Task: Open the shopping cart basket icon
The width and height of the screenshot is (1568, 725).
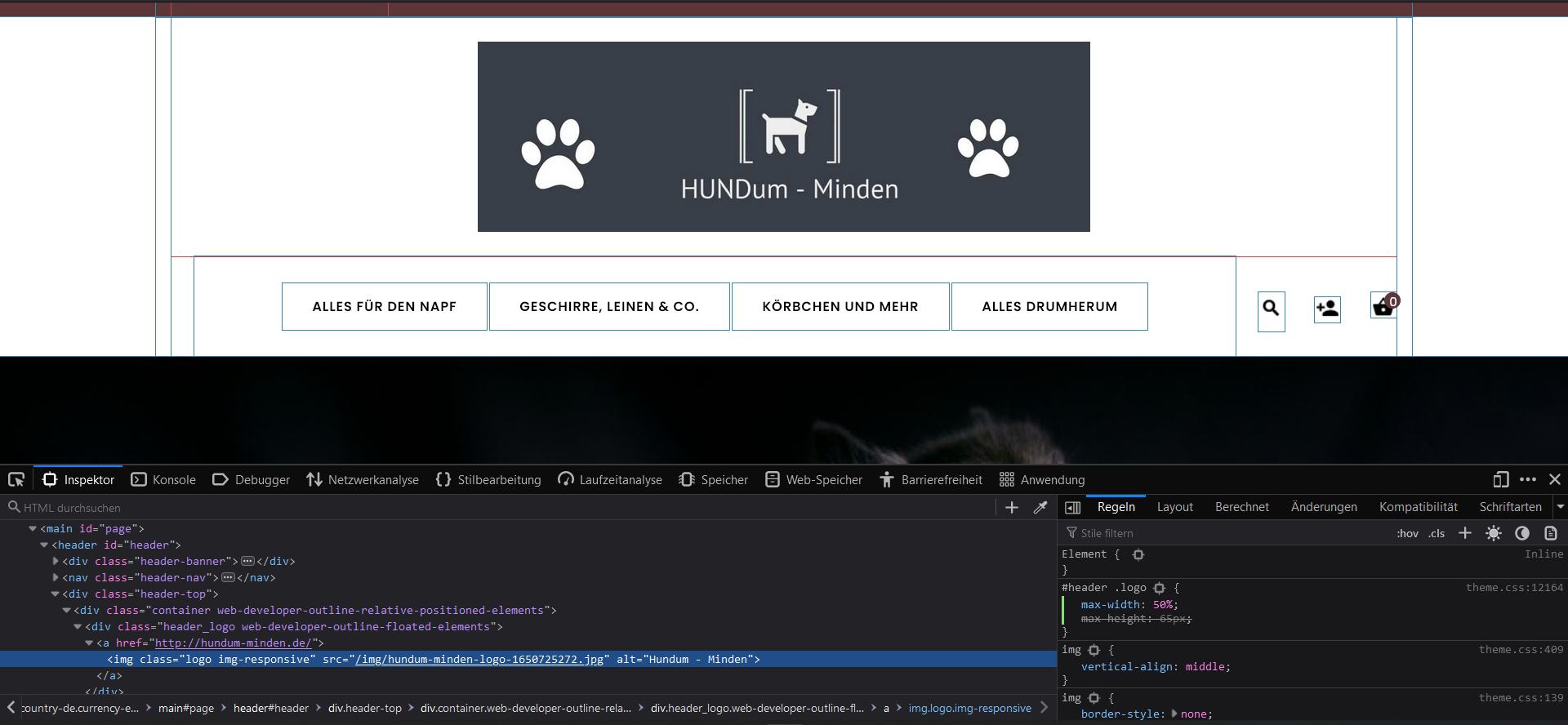Action: tap(1383, 307)
